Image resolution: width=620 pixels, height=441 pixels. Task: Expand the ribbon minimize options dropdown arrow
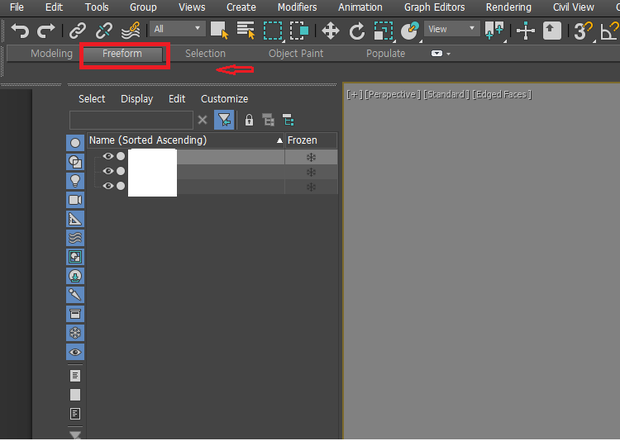(x=449, y=53)
